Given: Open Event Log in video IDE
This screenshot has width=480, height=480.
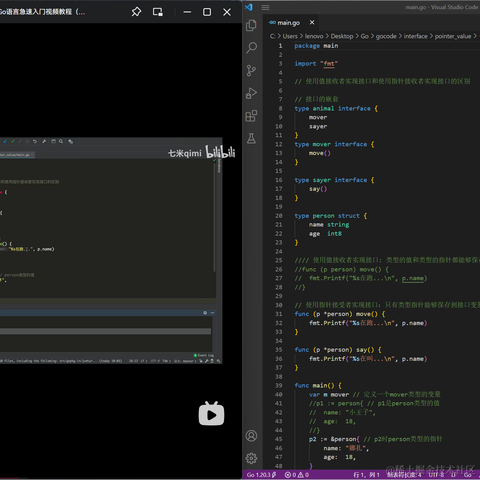Looking at the screenshot, I should (x=204, y=355).
